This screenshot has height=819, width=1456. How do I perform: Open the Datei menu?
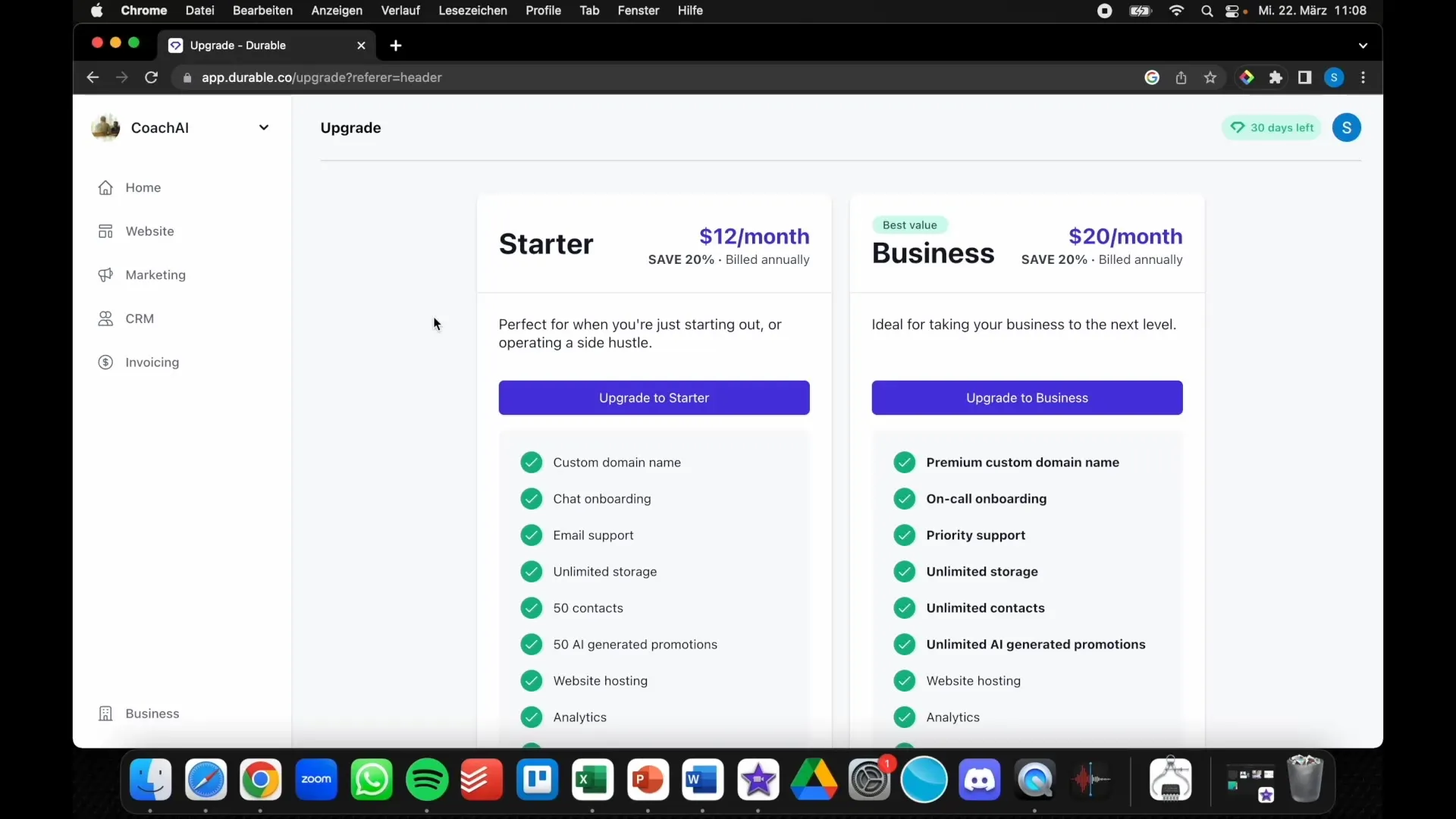[x=199, y=11]
